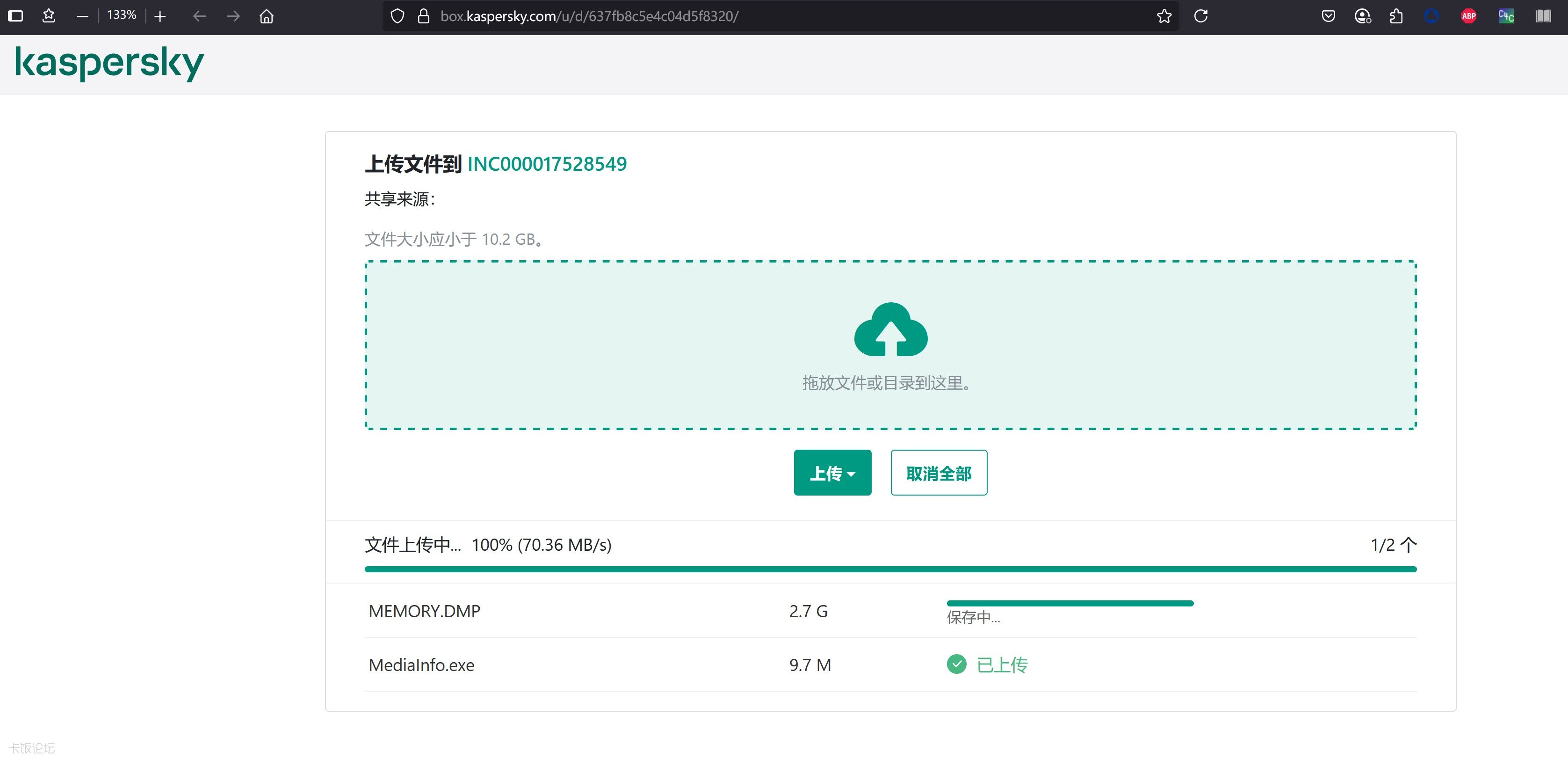Click the cloud upload icon

click(x=890, y=329)
